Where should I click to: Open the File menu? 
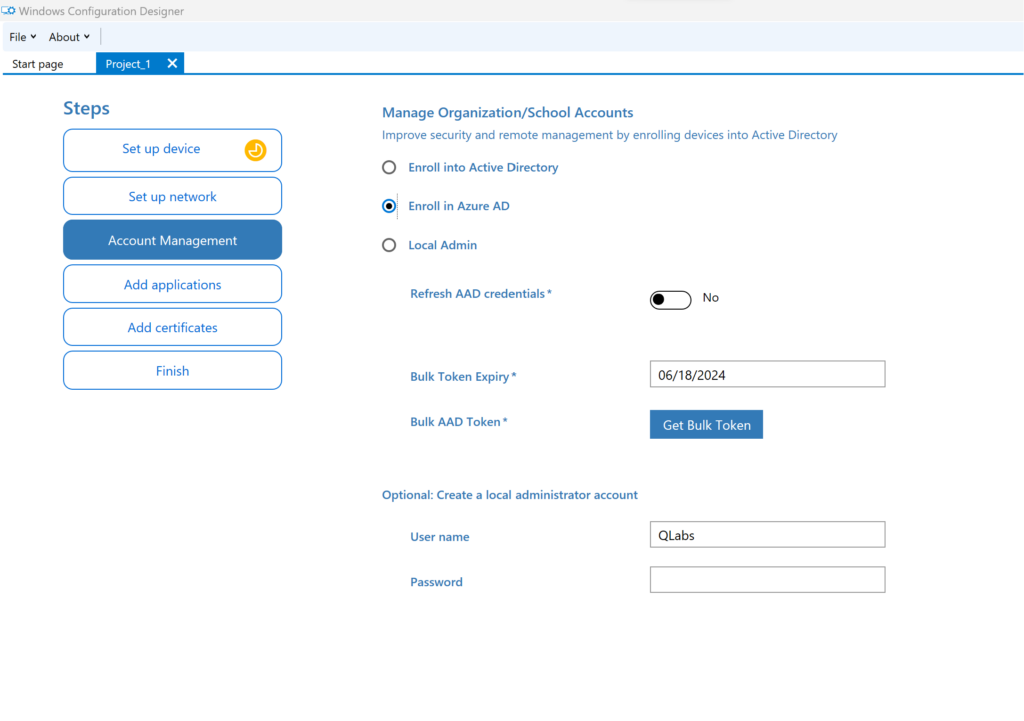22,37
